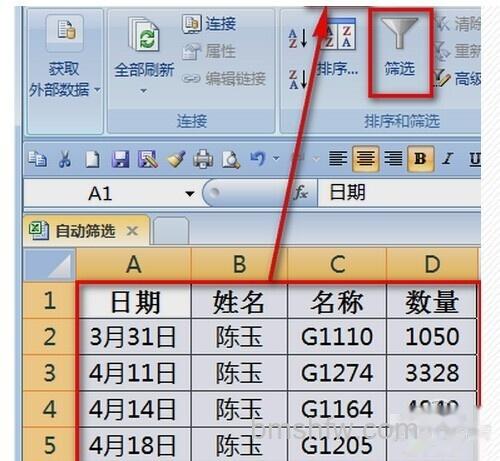Click the 数量 header cell
Screen dimensions: 500x461
[x=432, y=301]
